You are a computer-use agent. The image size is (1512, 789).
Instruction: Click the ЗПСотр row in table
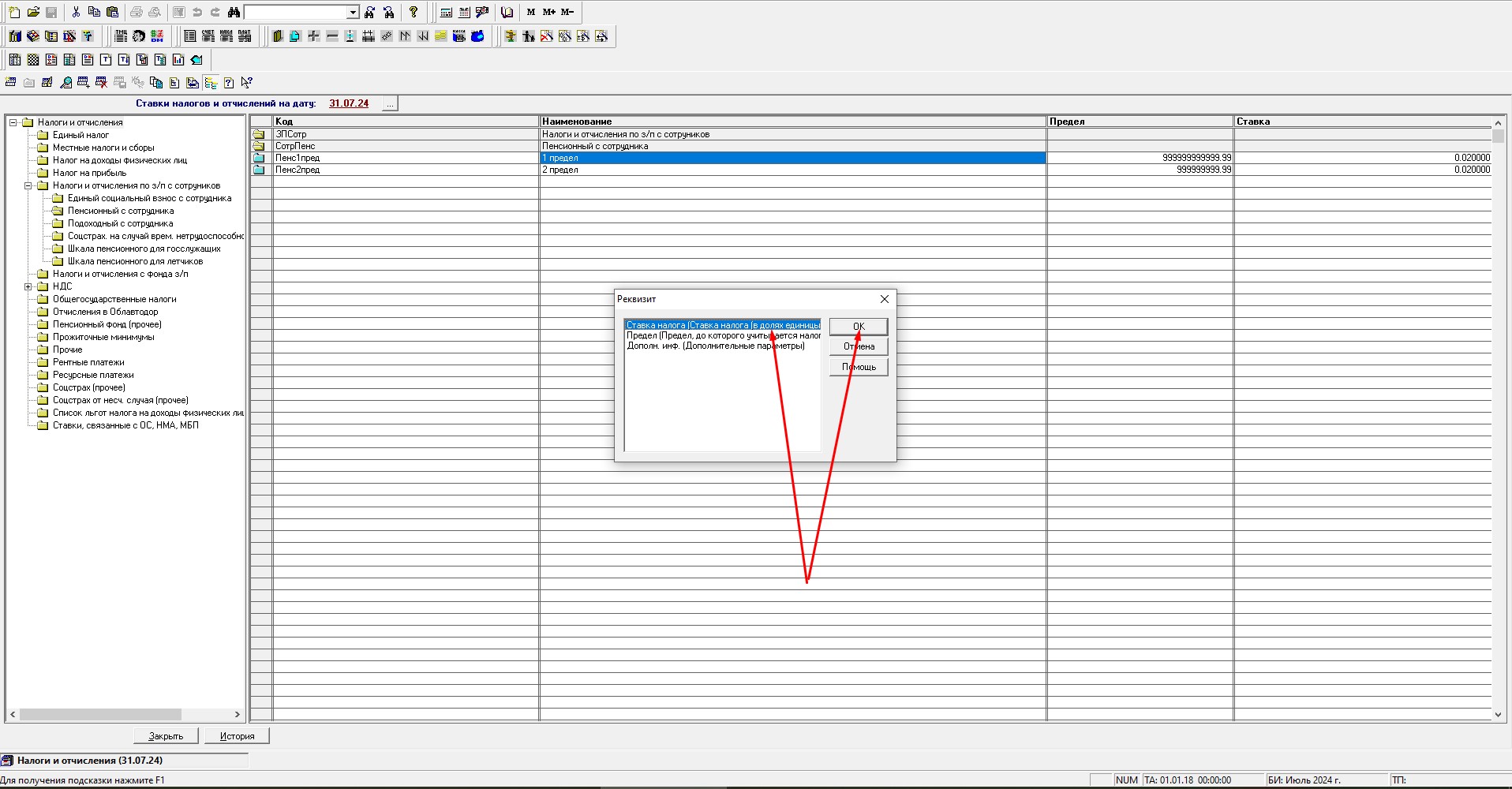pos(871,134)
